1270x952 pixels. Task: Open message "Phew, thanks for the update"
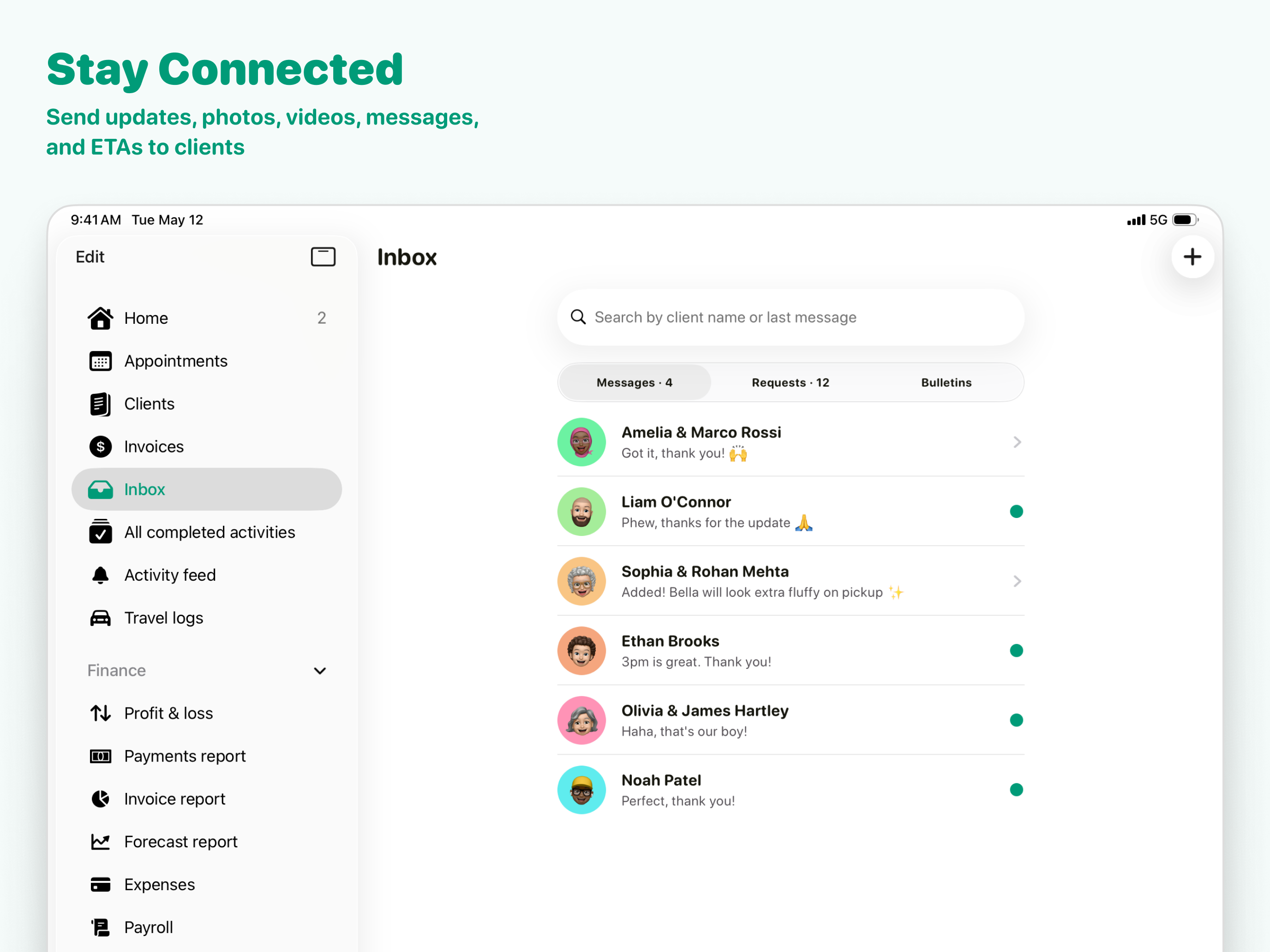tap(717, 523)
